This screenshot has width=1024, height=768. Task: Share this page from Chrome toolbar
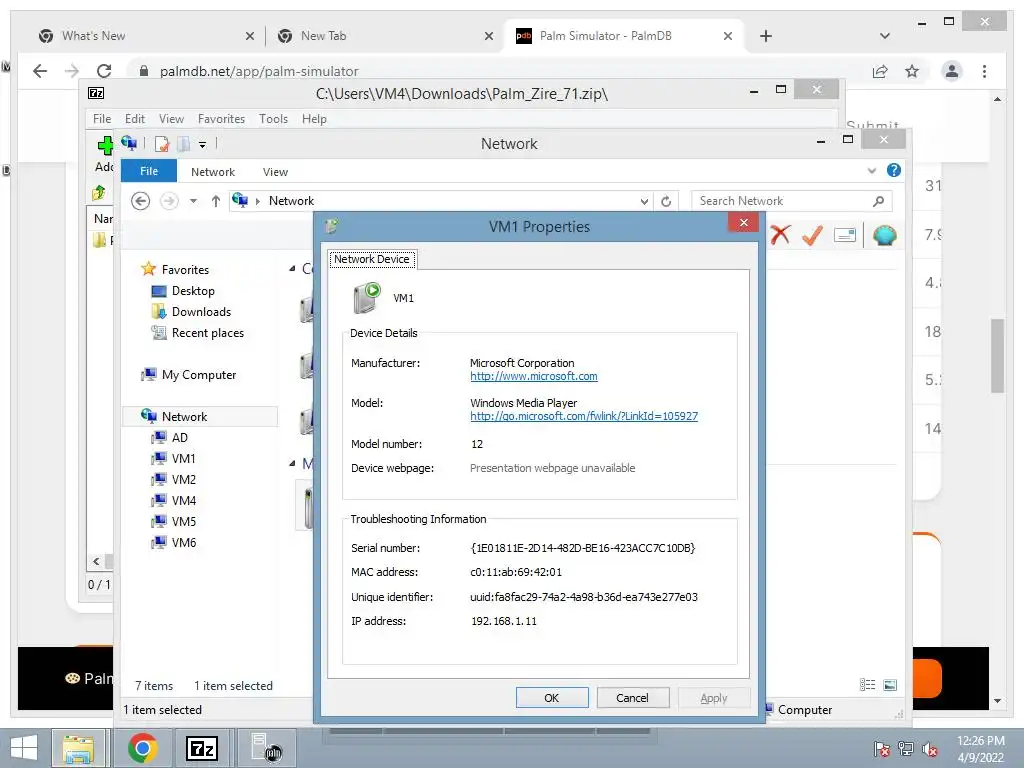(880, 71)
